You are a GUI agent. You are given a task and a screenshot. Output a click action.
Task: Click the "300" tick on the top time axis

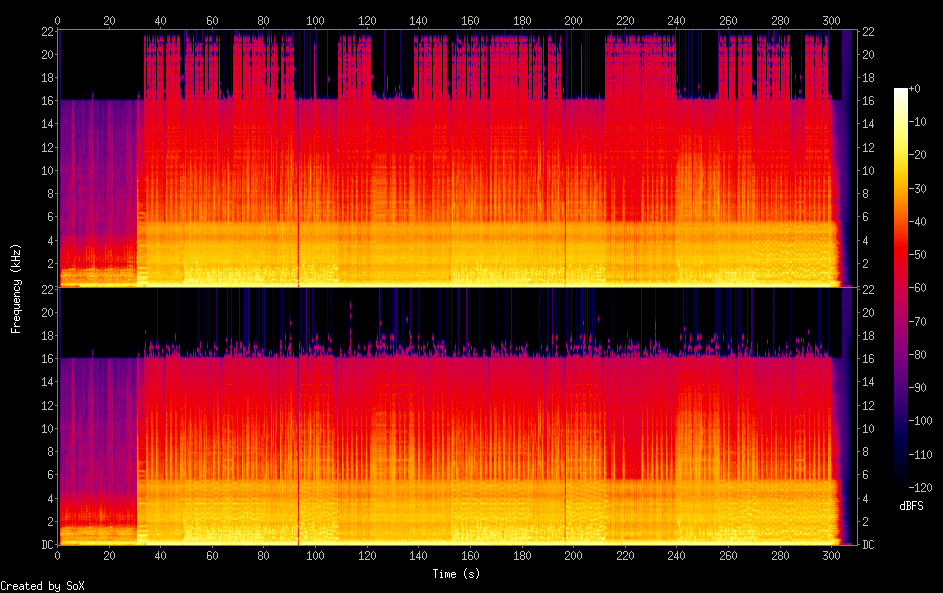pyautogui.click(x=831, y=20)
